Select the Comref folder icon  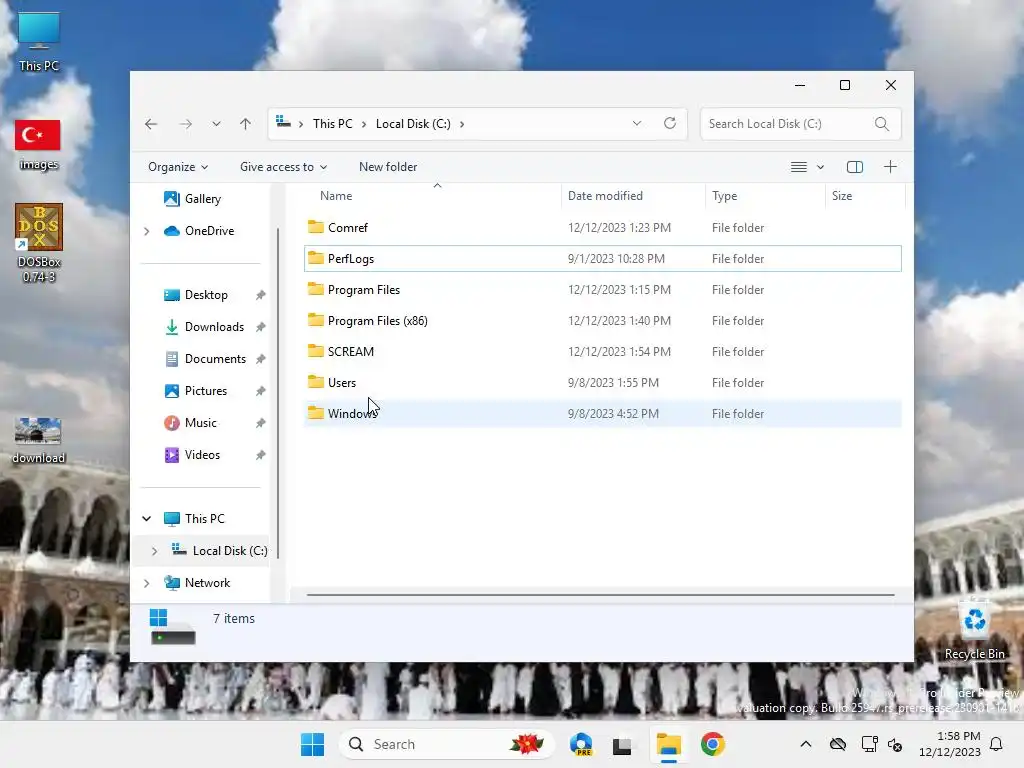pos(316,227)
